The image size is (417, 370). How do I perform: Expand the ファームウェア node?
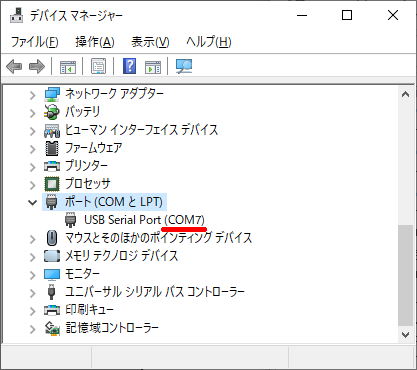click(33, 149)
